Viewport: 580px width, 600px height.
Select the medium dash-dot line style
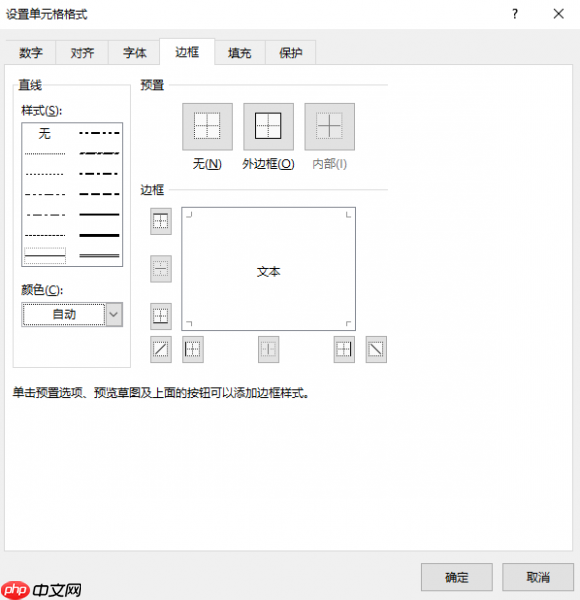[99, 174]
